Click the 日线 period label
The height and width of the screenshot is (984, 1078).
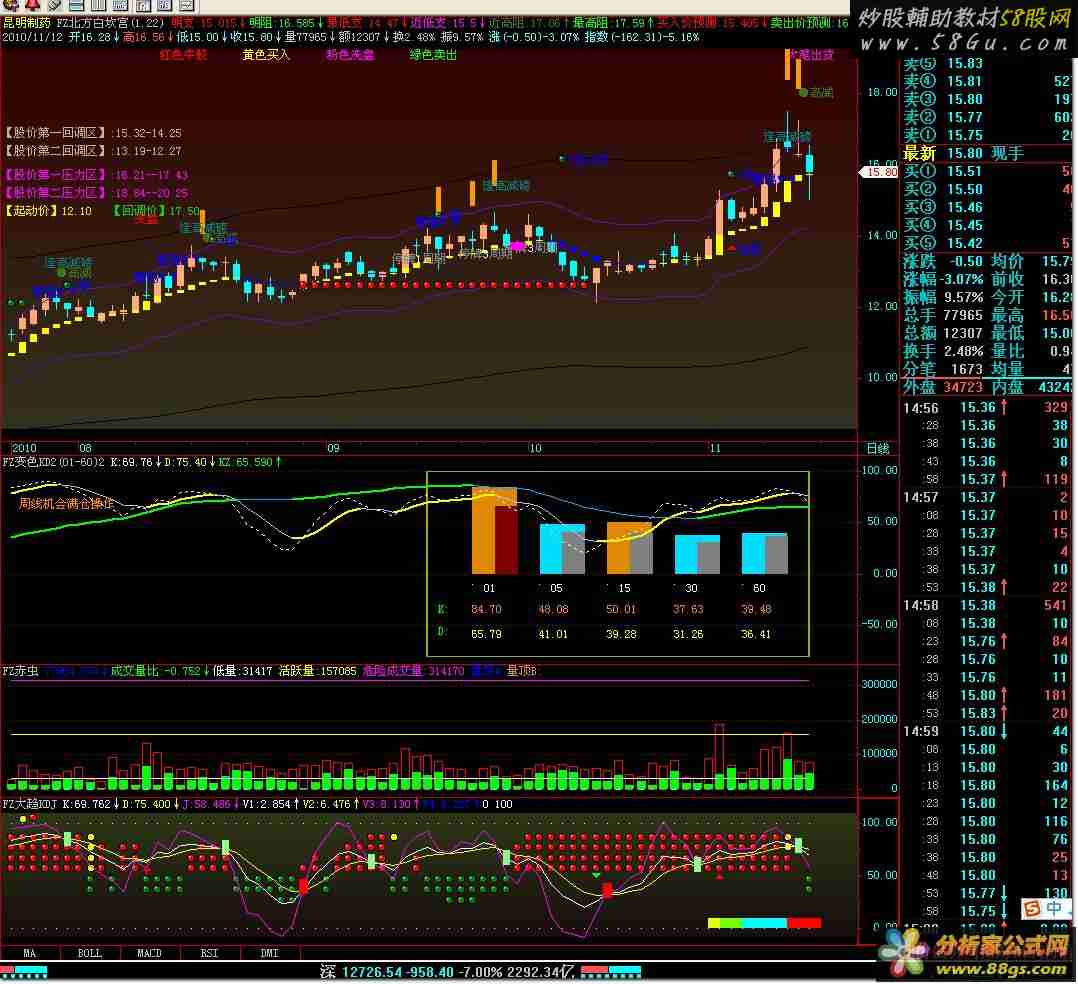pyautogui.click(x=878, y=448)
